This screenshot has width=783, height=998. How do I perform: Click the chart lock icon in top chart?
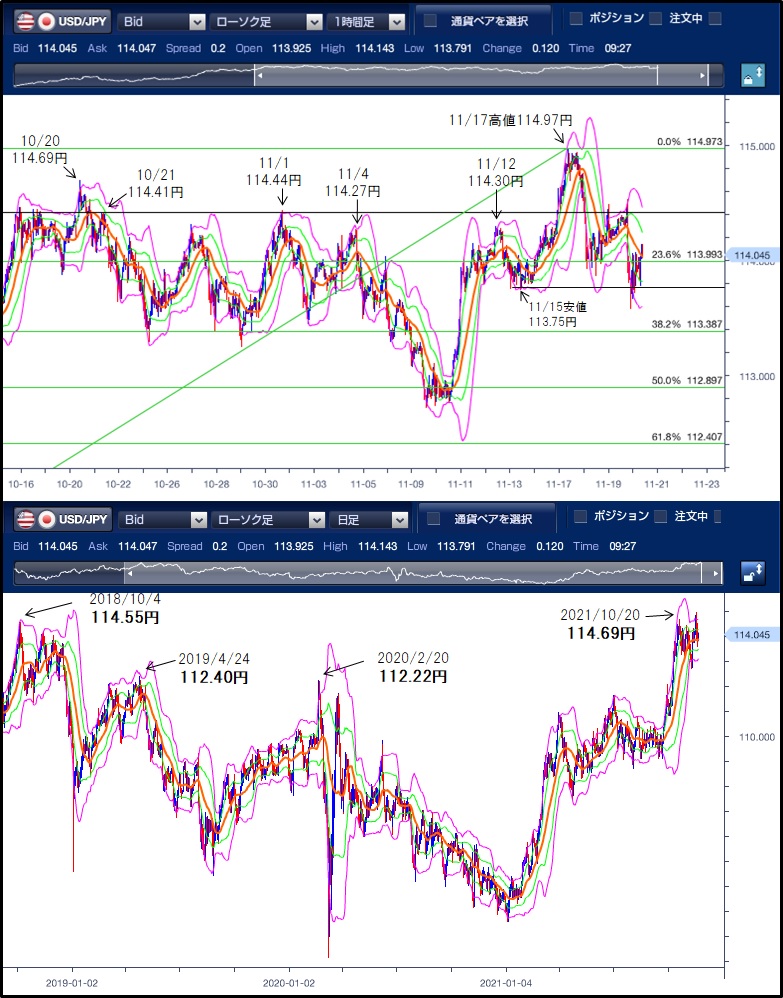pos(752,76)
